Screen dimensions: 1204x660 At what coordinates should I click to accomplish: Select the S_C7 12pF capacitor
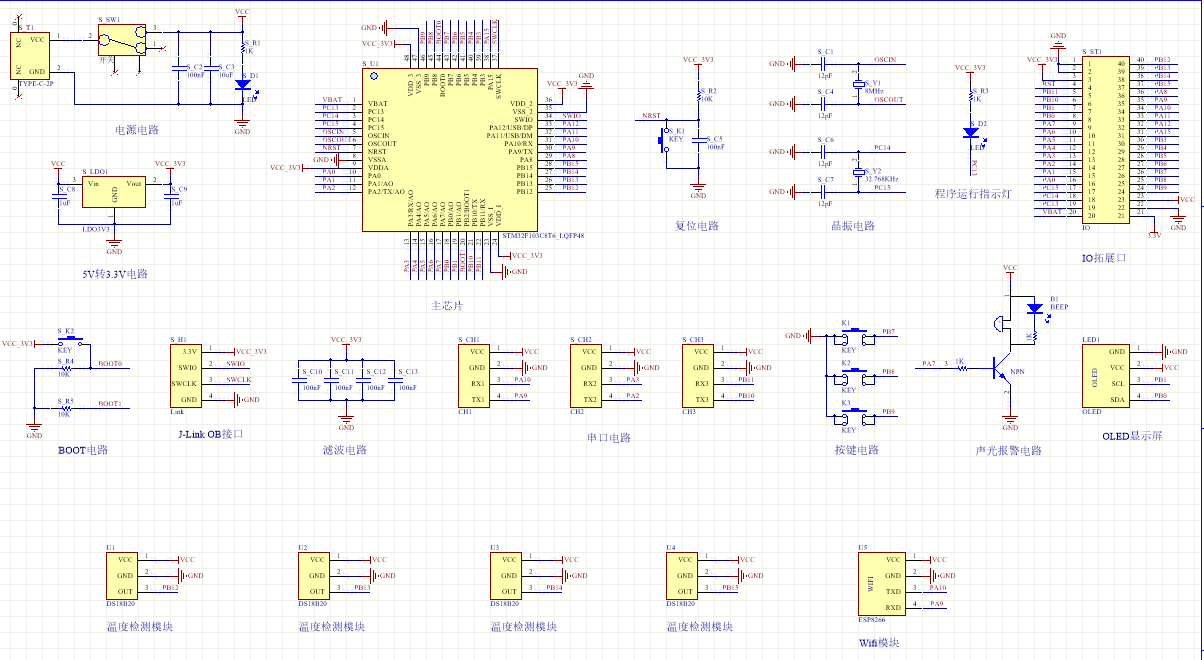(x=825, y=192)
